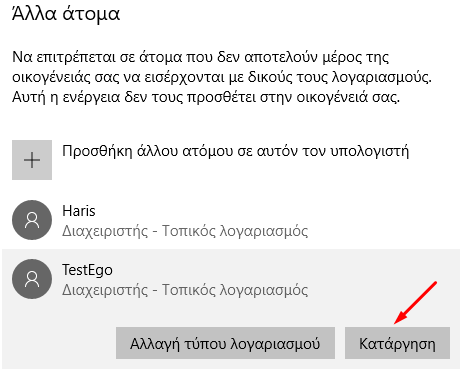Click the Κατάργηση button

click(x=397, y=343)
